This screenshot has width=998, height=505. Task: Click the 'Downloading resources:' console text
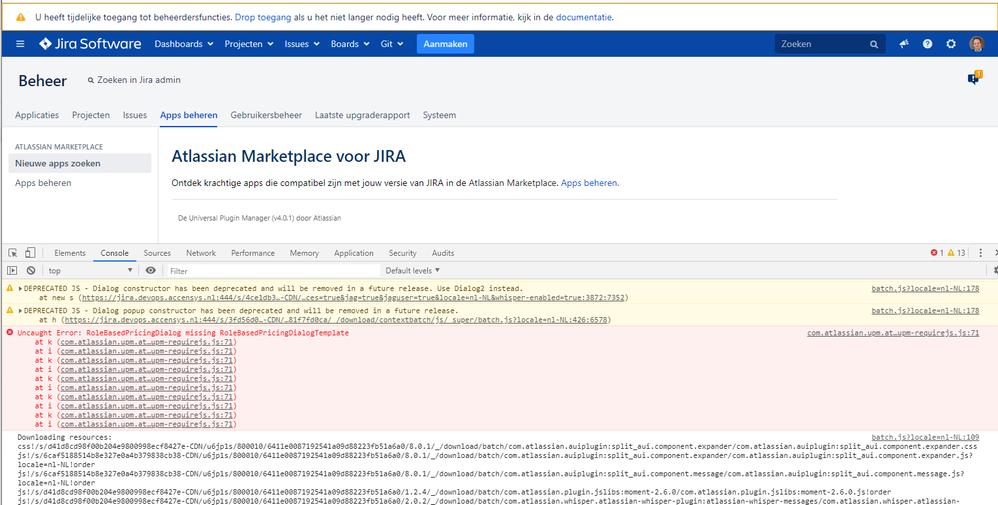tap(64, 437)
